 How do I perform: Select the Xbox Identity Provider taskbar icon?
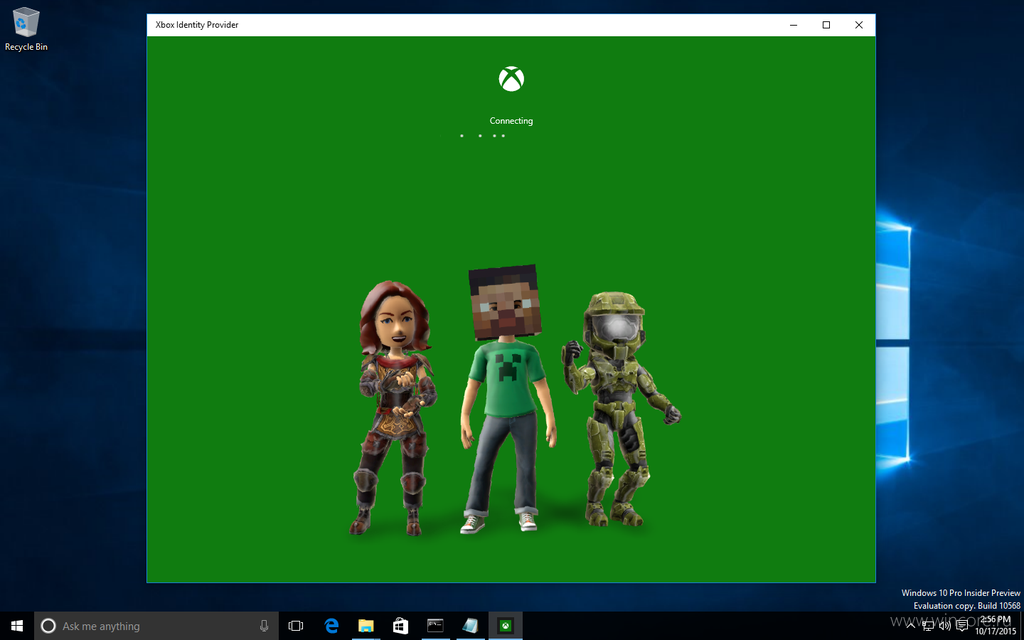(505, 626)
